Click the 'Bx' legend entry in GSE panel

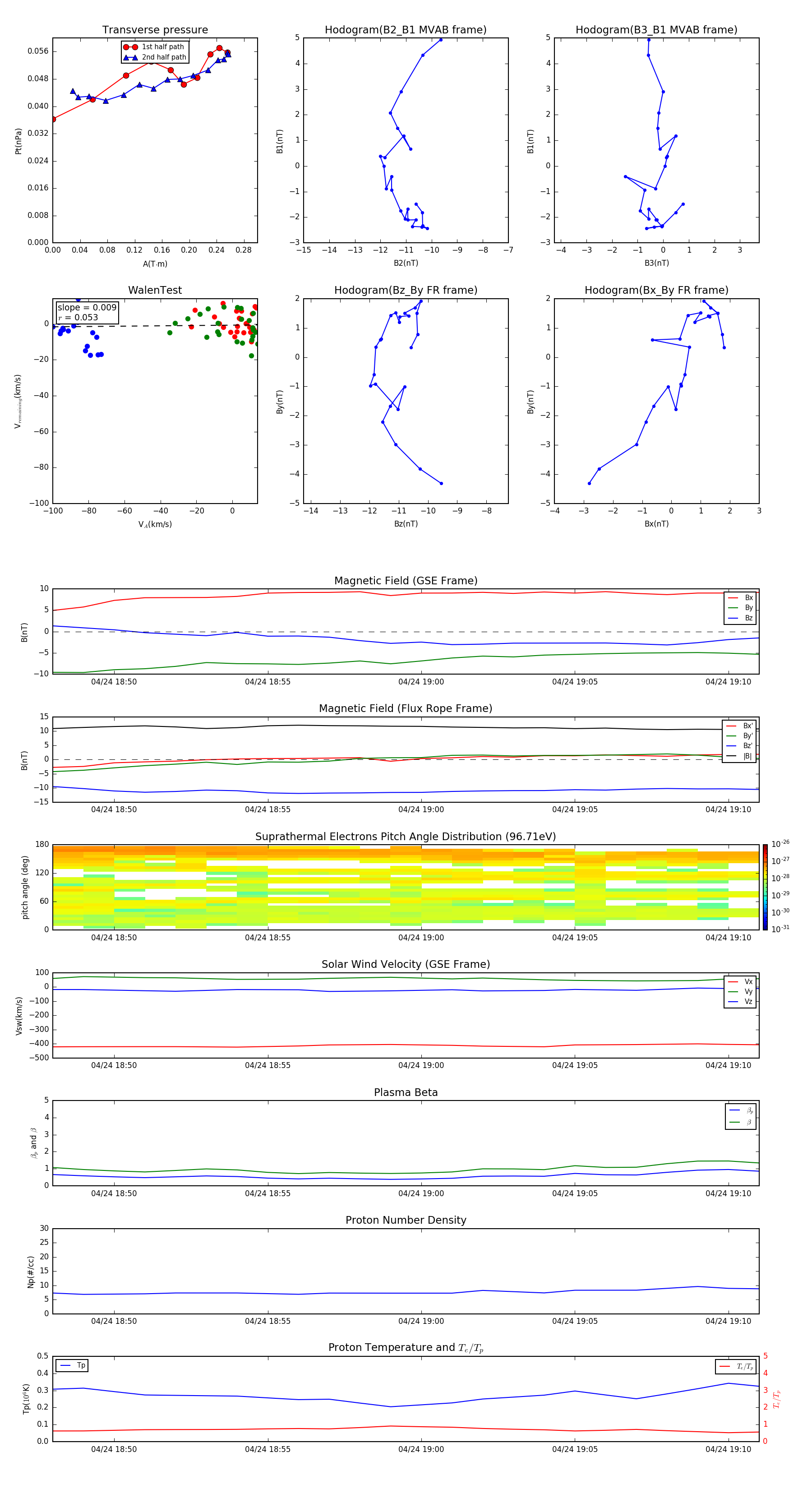740,598
